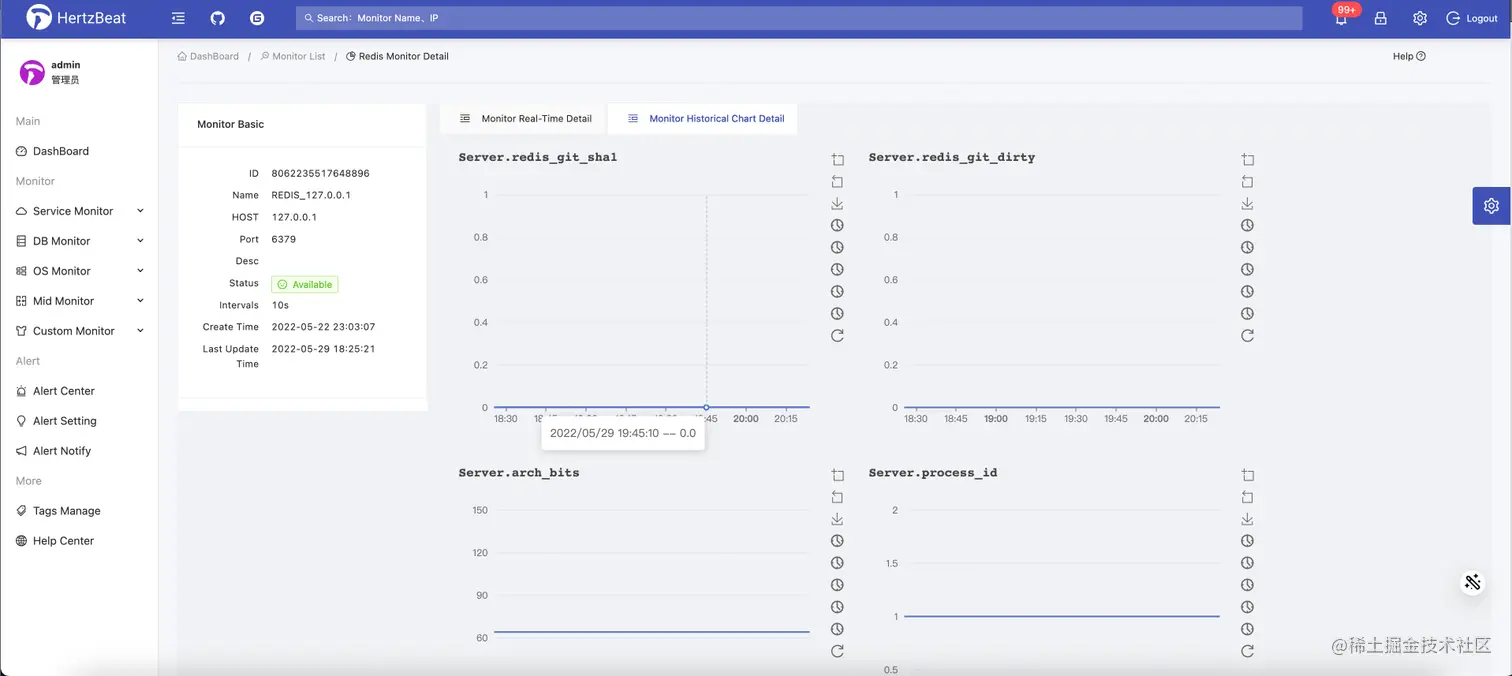Enable area zoom on Server.redis_git_sha1 chart
The height and width of the screenshot is (676, 1512).
point(838,160)
